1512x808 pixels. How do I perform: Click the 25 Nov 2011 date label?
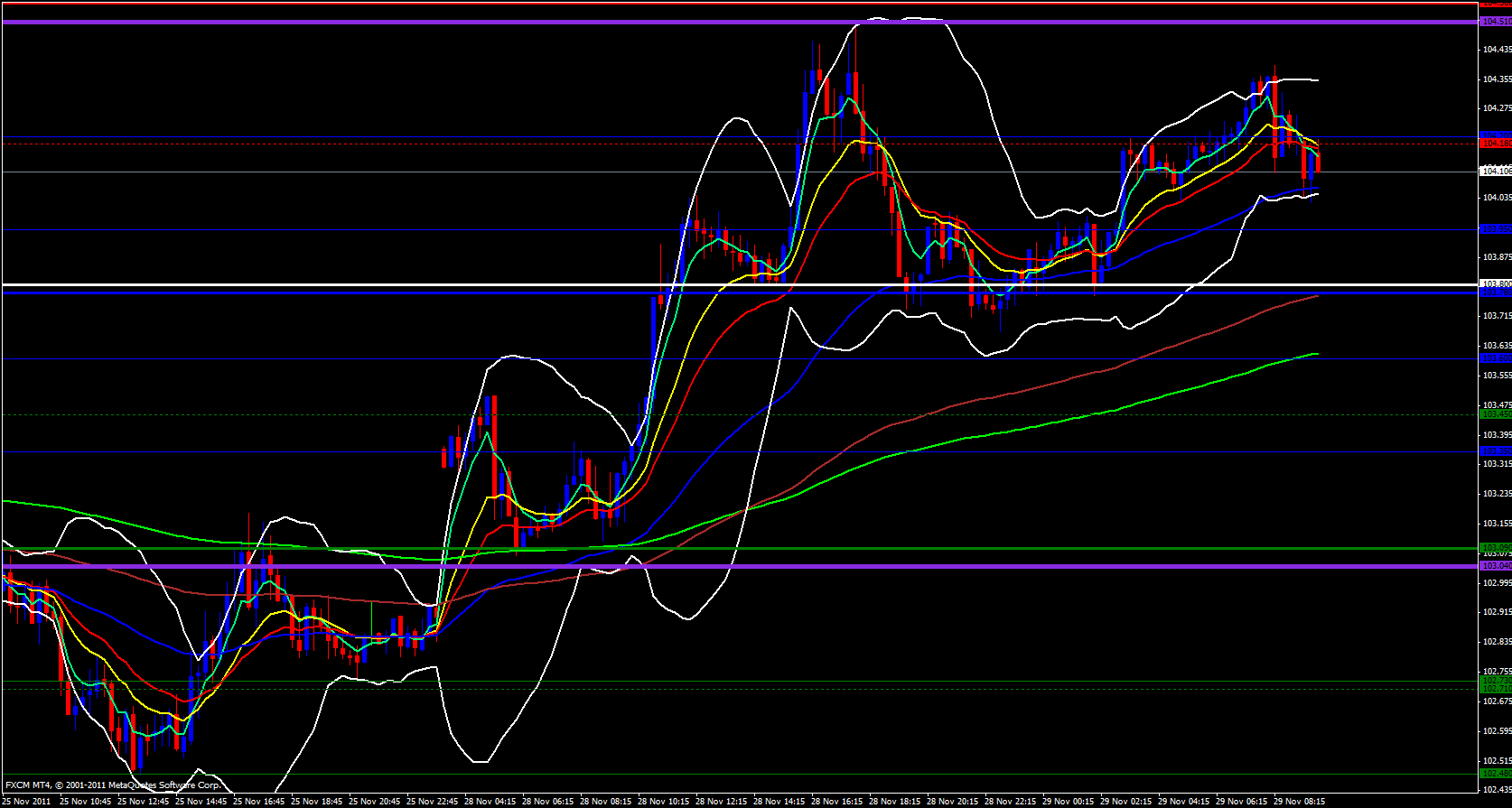pos(26,801)
